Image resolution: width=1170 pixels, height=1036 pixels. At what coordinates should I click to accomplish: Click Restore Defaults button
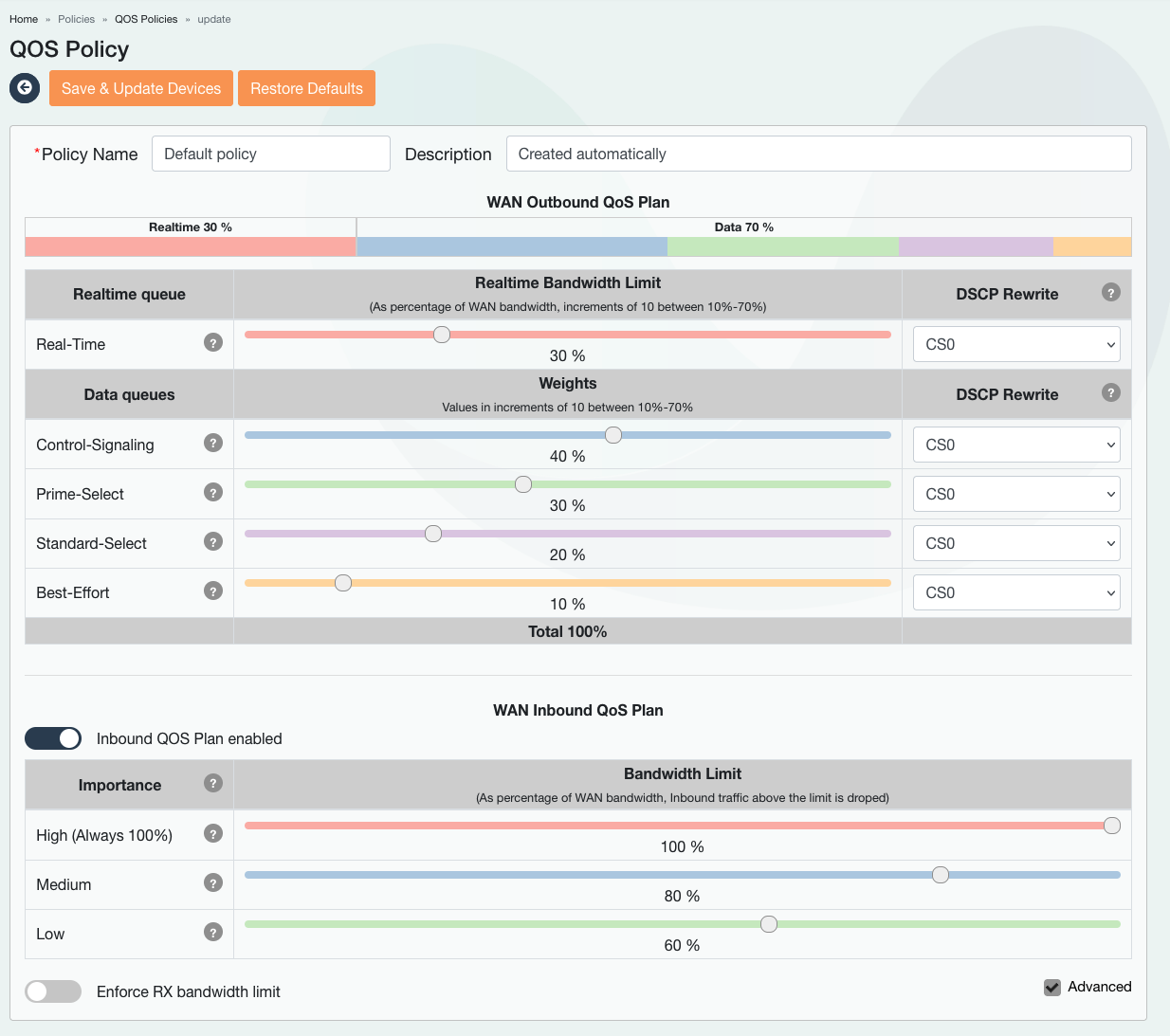click(x=306, y=88)
